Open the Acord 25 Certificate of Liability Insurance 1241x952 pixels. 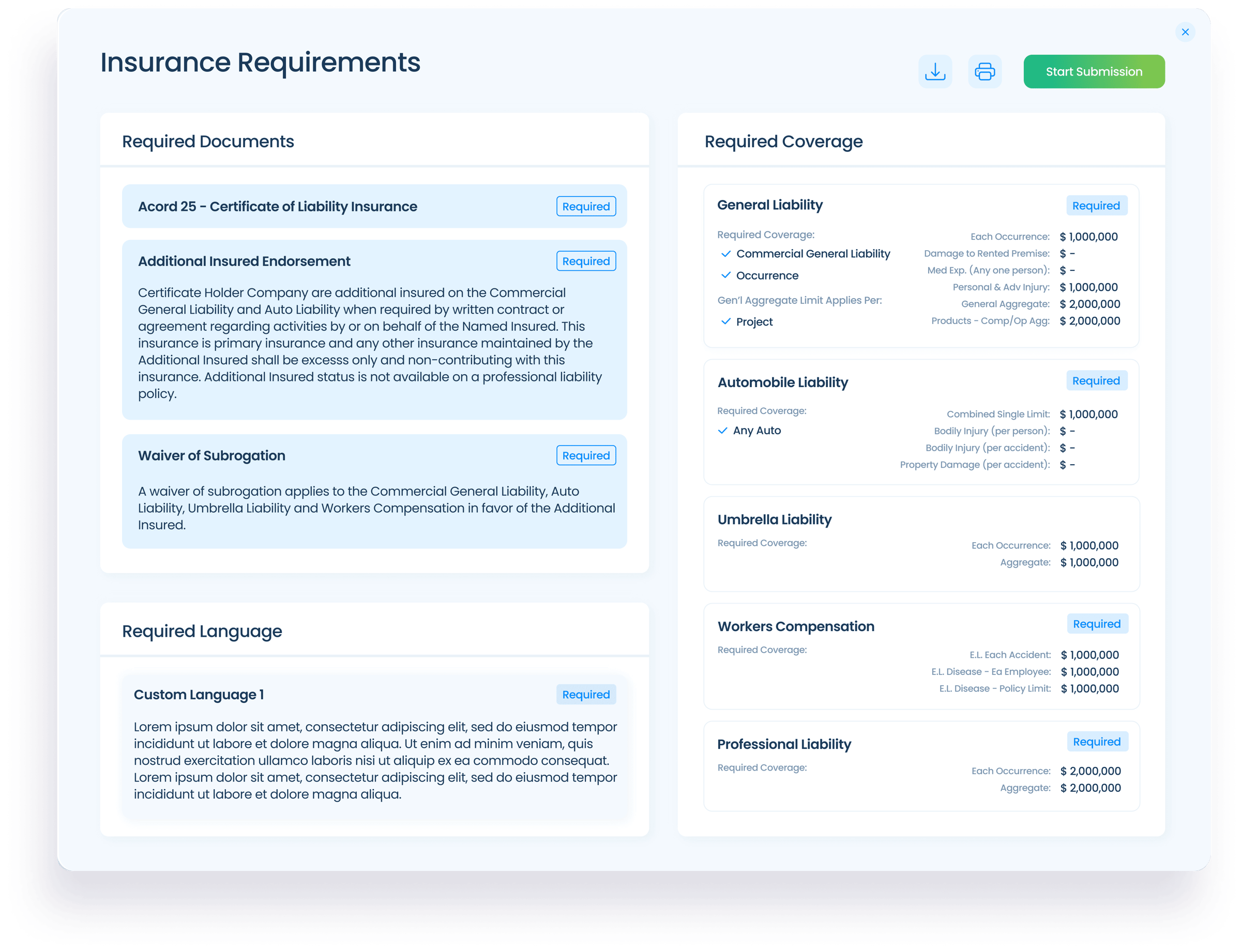[x=278, y=206]
